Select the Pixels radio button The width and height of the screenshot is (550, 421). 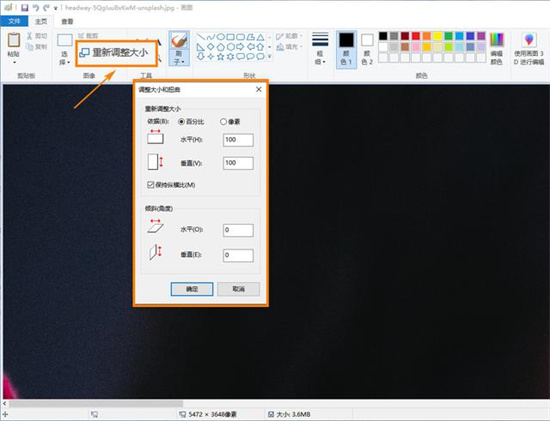pyautogui.click(x=223, y=122)
